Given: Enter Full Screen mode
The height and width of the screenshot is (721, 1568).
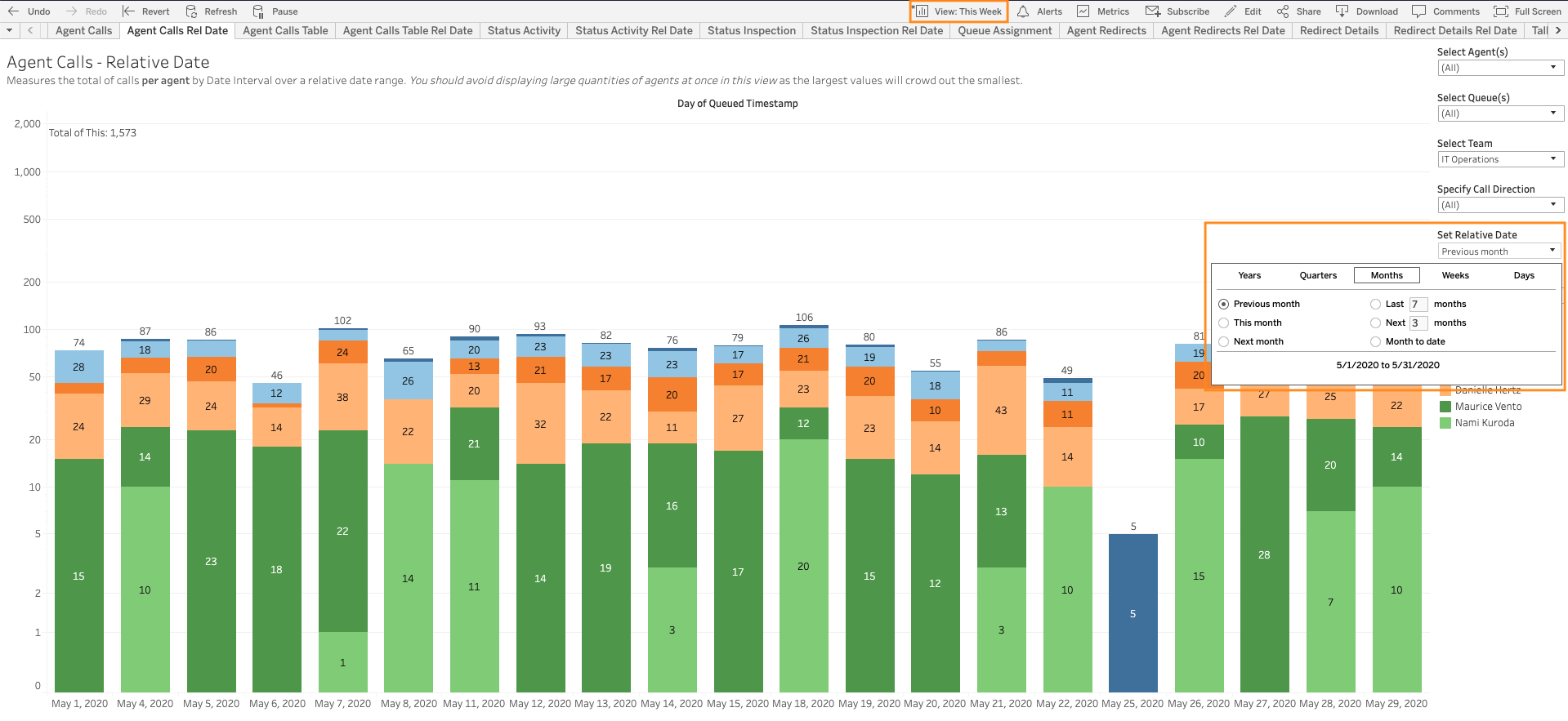Looking at the screenshot, I should click(1501, 11).
